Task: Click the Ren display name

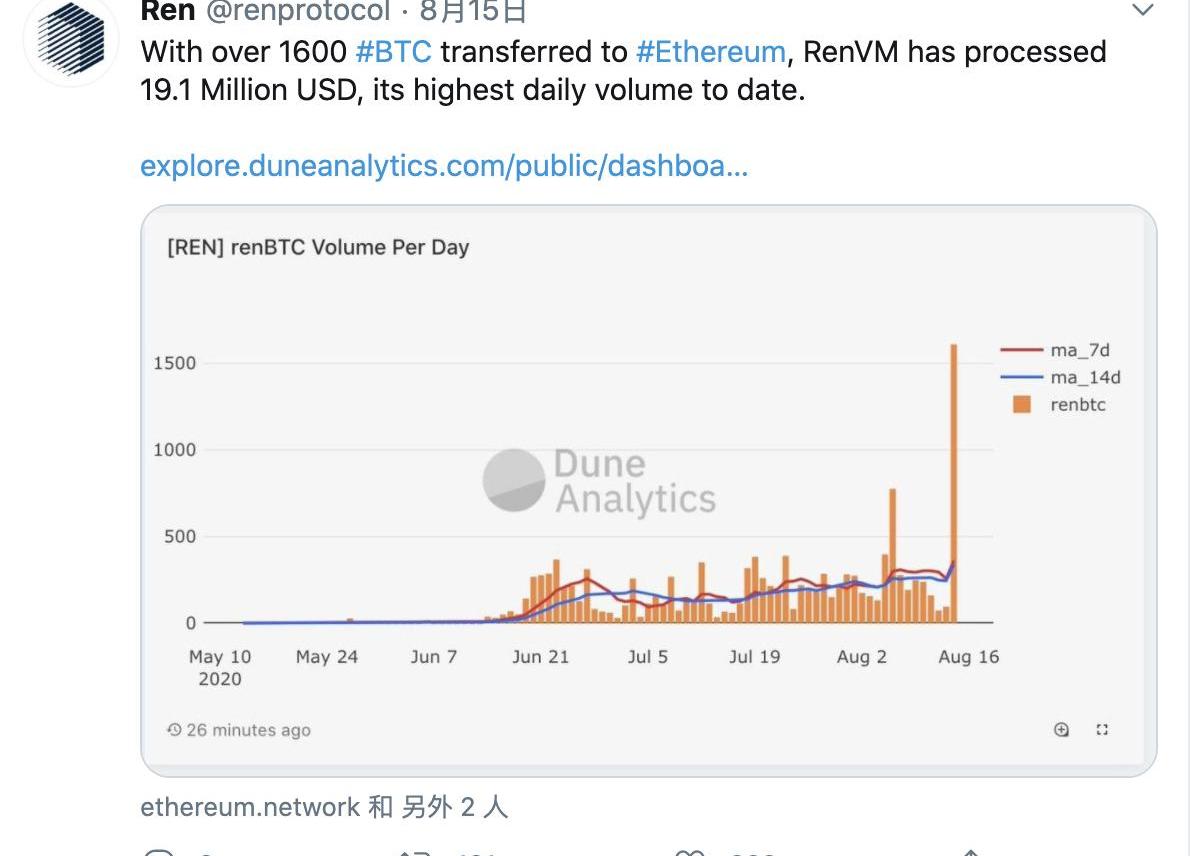Action: tap(168, 10)
